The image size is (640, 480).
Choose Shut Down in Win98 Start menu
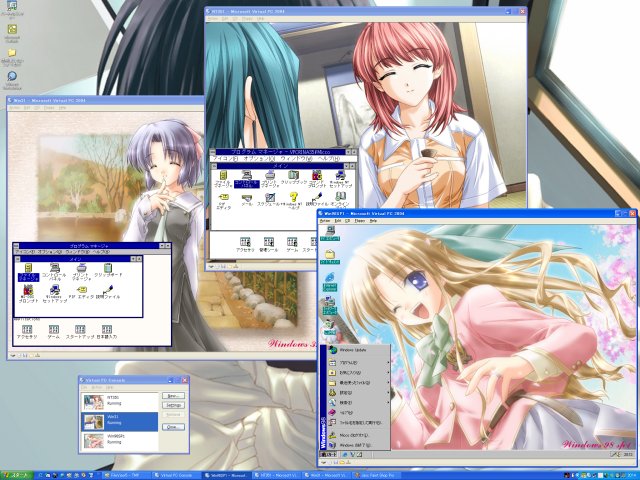click(358, 445)
